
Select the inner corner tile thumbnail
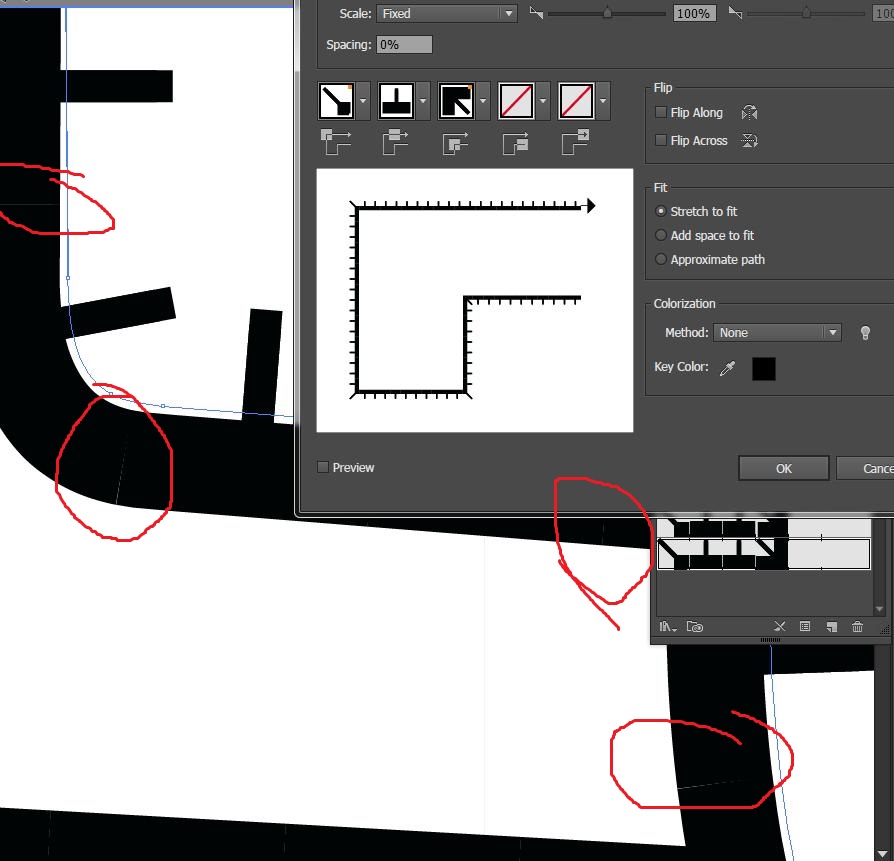tap(456, 101)
